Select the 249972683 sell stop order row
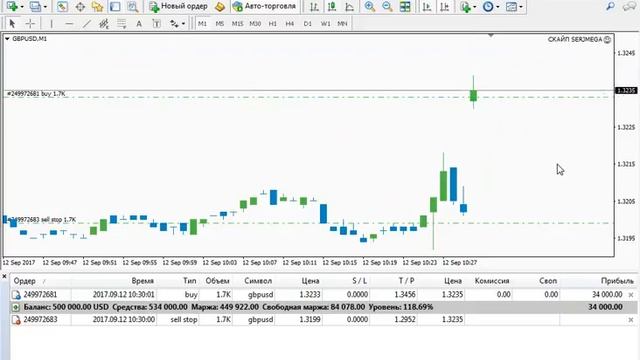Image resolution: width=640 pixels, height=360 pixels. [x=322, y=320]
